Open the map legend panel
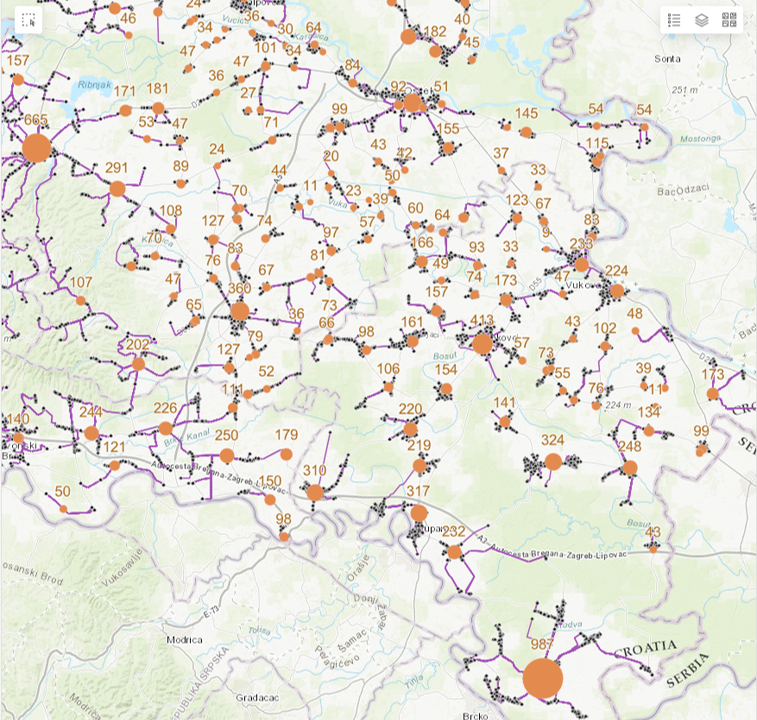This screenshot has height=720, width=757. point(674,20)
